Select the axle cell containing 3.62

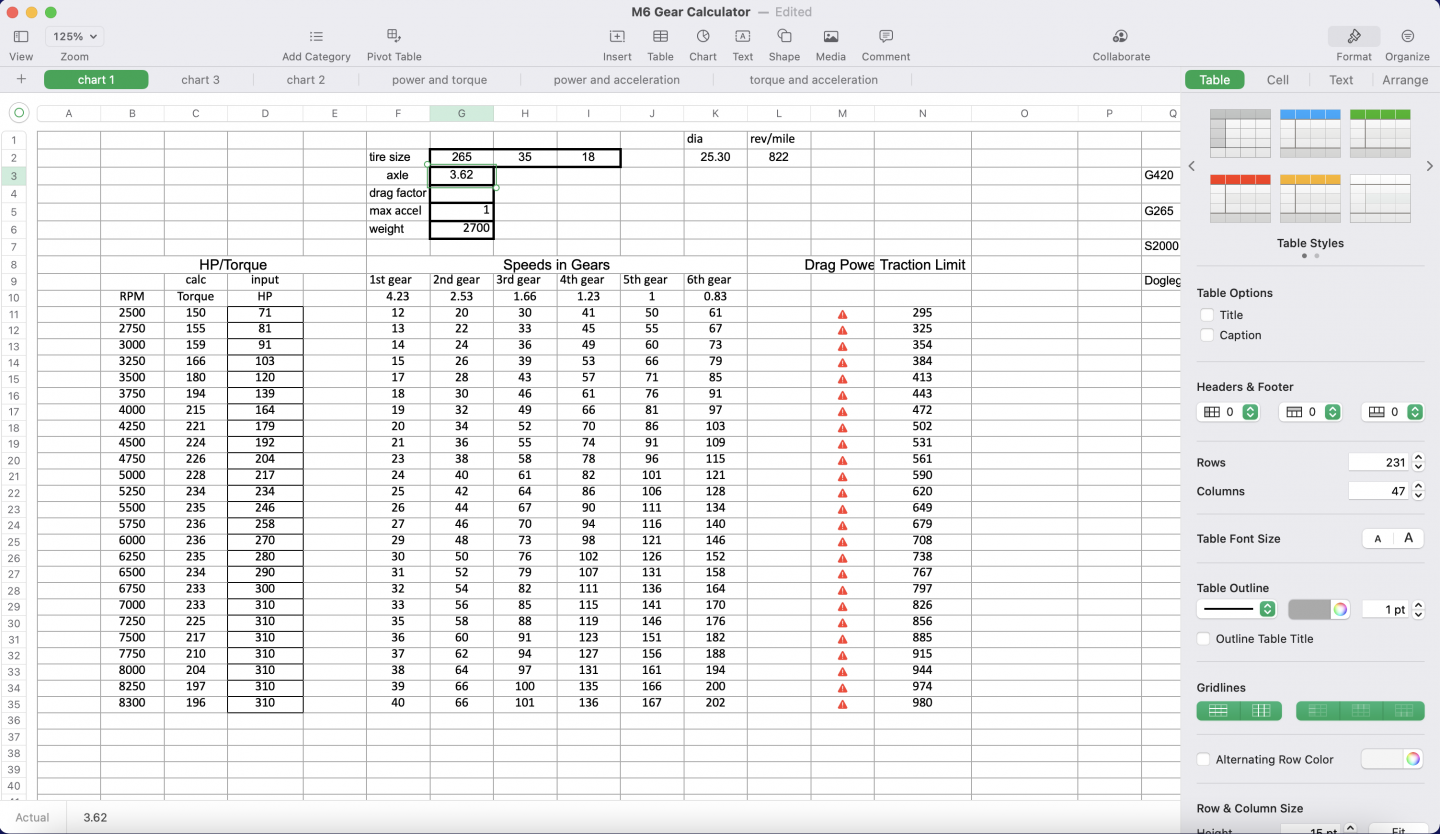pyautogui.click(x=461, y=175)
